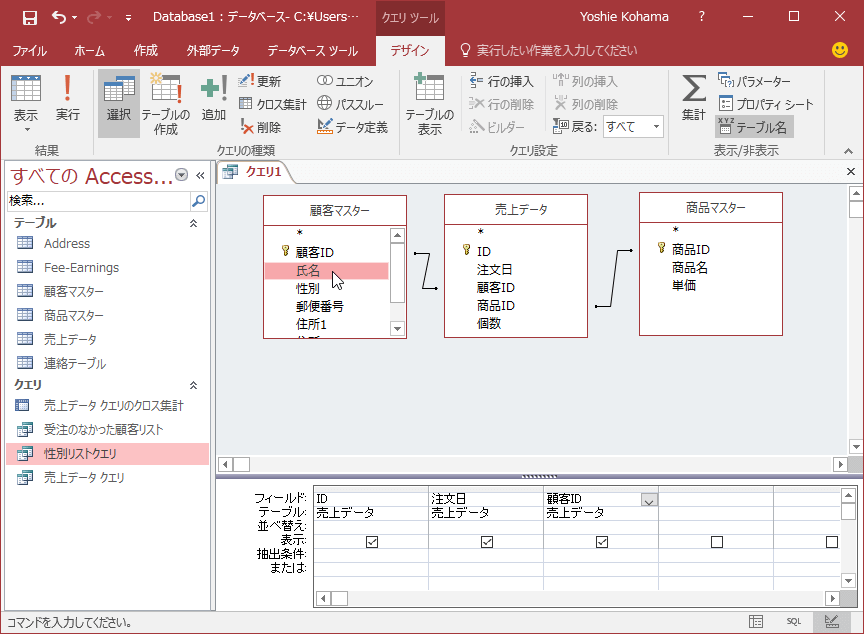Uncheck 表示 checkbox for ID column
The height and width of the screenshot is (634, 864).
[x=372, y=542]
